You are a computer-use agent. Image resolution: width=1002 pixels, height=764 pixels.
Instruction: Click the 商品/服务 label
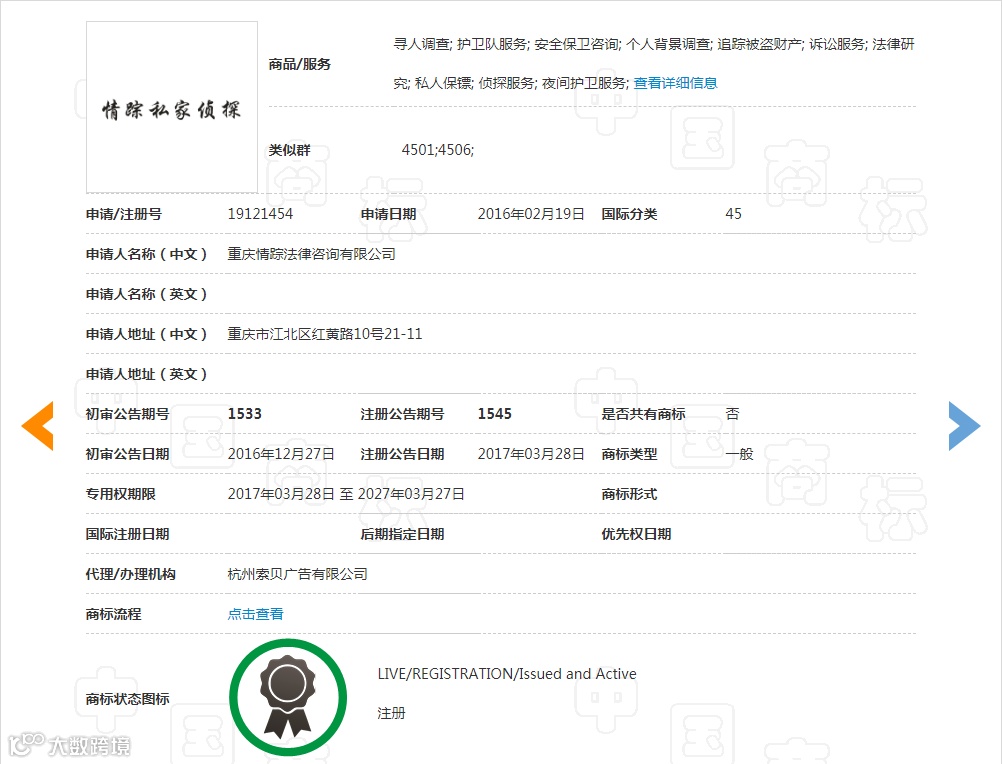300,64
